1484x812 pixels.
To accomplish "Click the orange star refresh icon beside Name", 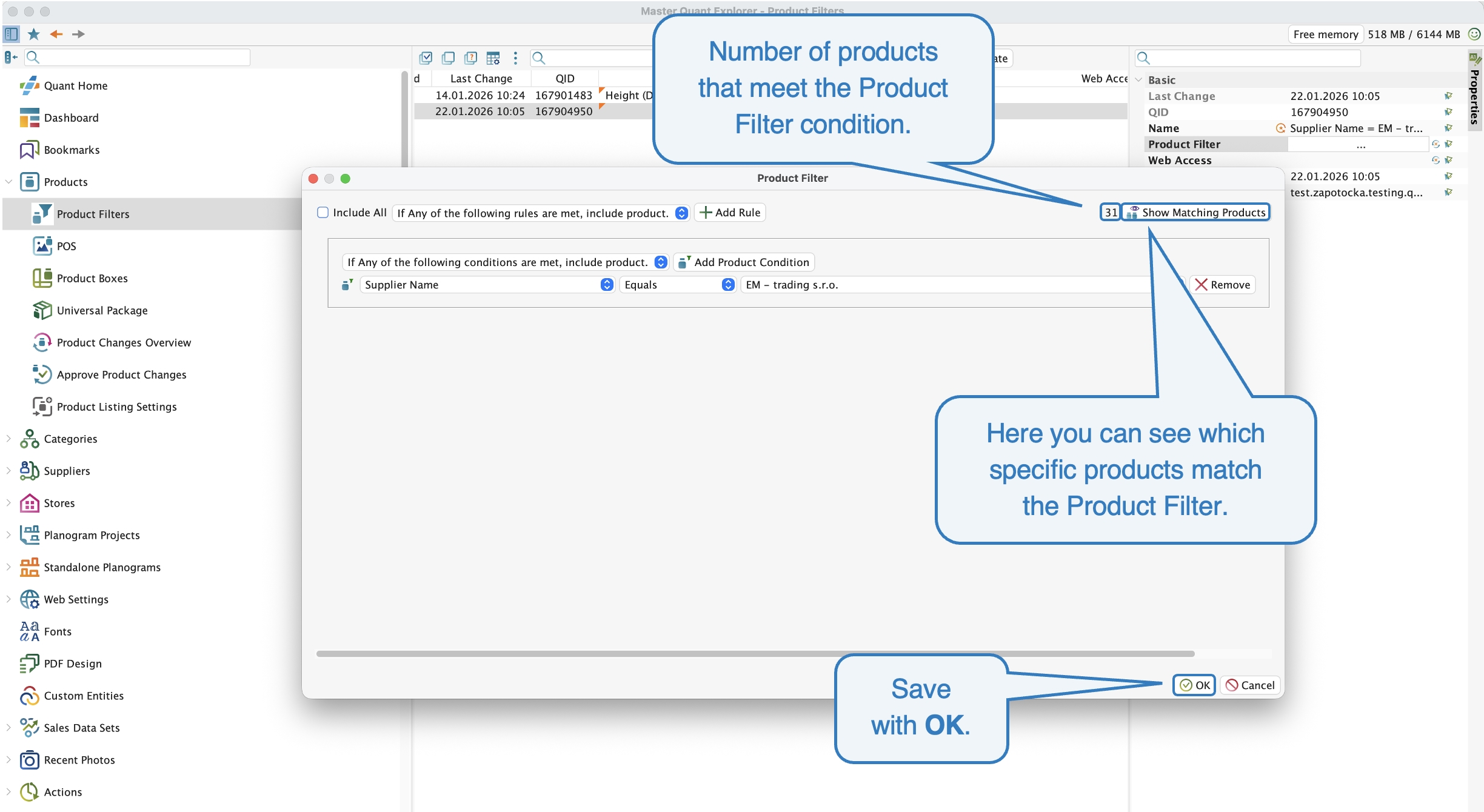I will [x=1281, y=128].
